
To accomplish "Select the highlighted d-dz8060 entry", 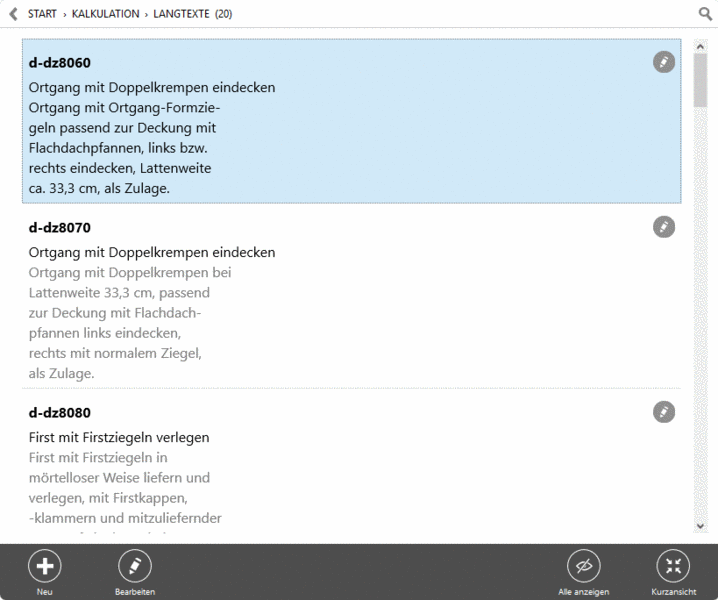I will click(351, 121).
